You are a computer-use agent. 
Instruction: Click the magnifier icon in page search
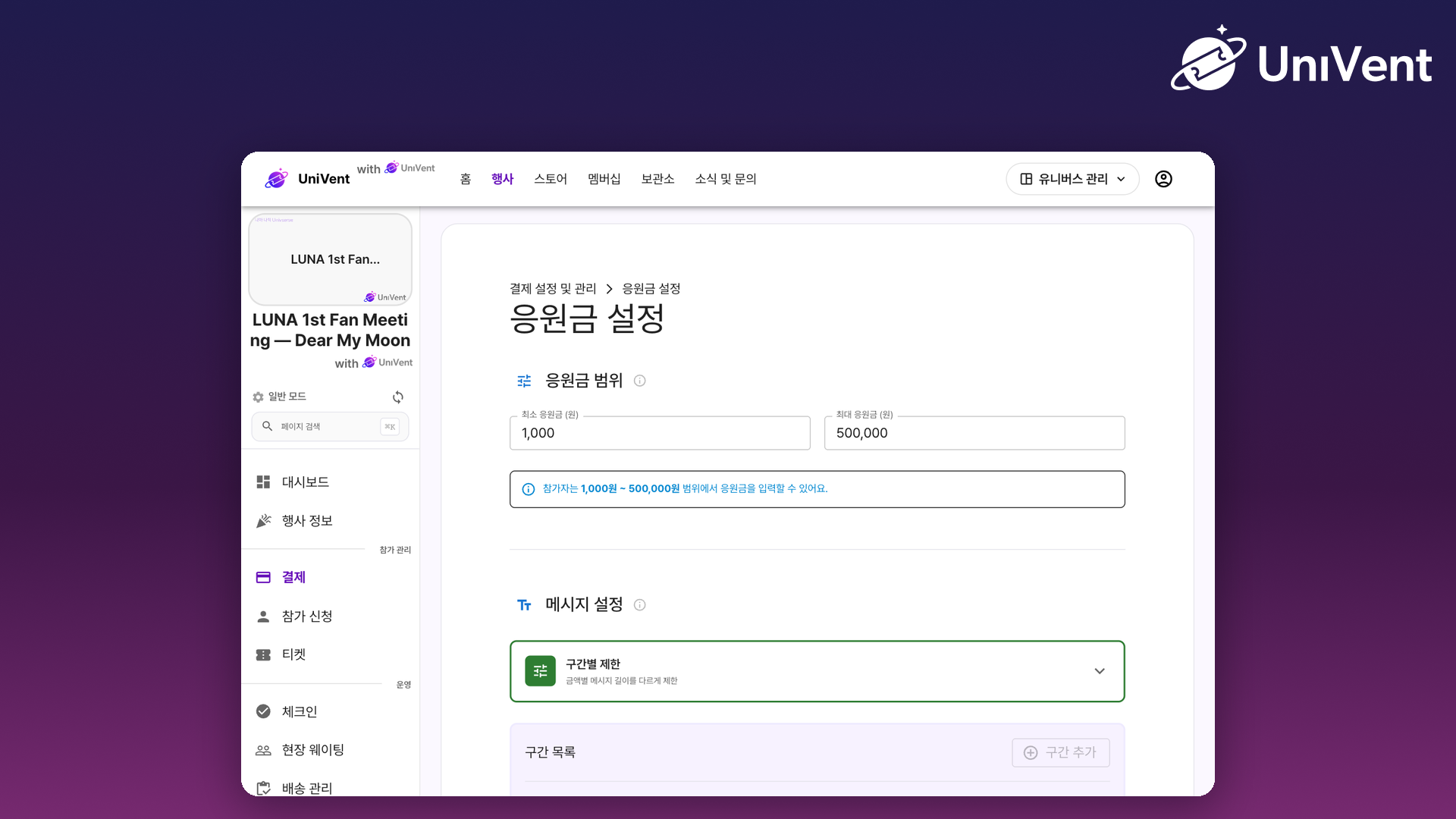[x=267, y=426]
